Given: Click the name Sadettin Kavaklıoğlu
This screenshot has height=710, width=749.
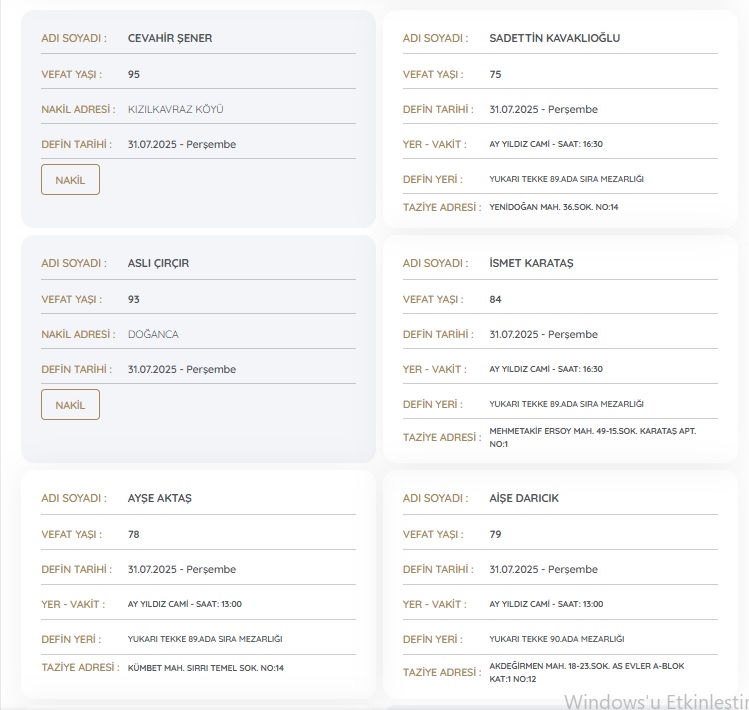Looking at the screenshot, I should 555,38.
